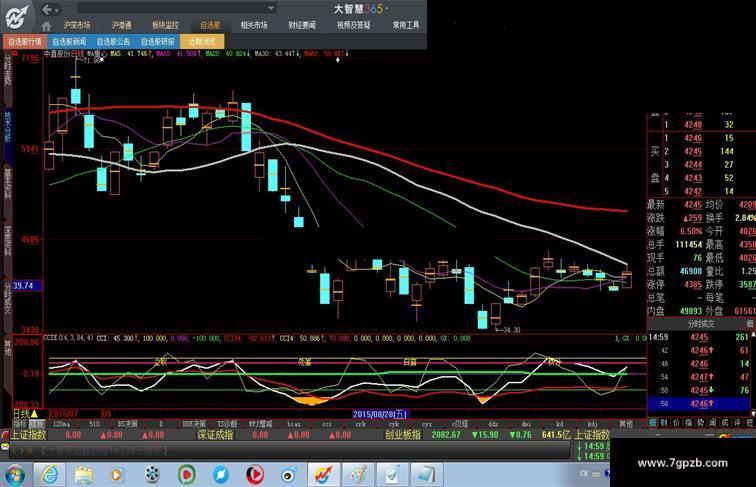Select the 自选股 menu item

(x=210, y=25)
